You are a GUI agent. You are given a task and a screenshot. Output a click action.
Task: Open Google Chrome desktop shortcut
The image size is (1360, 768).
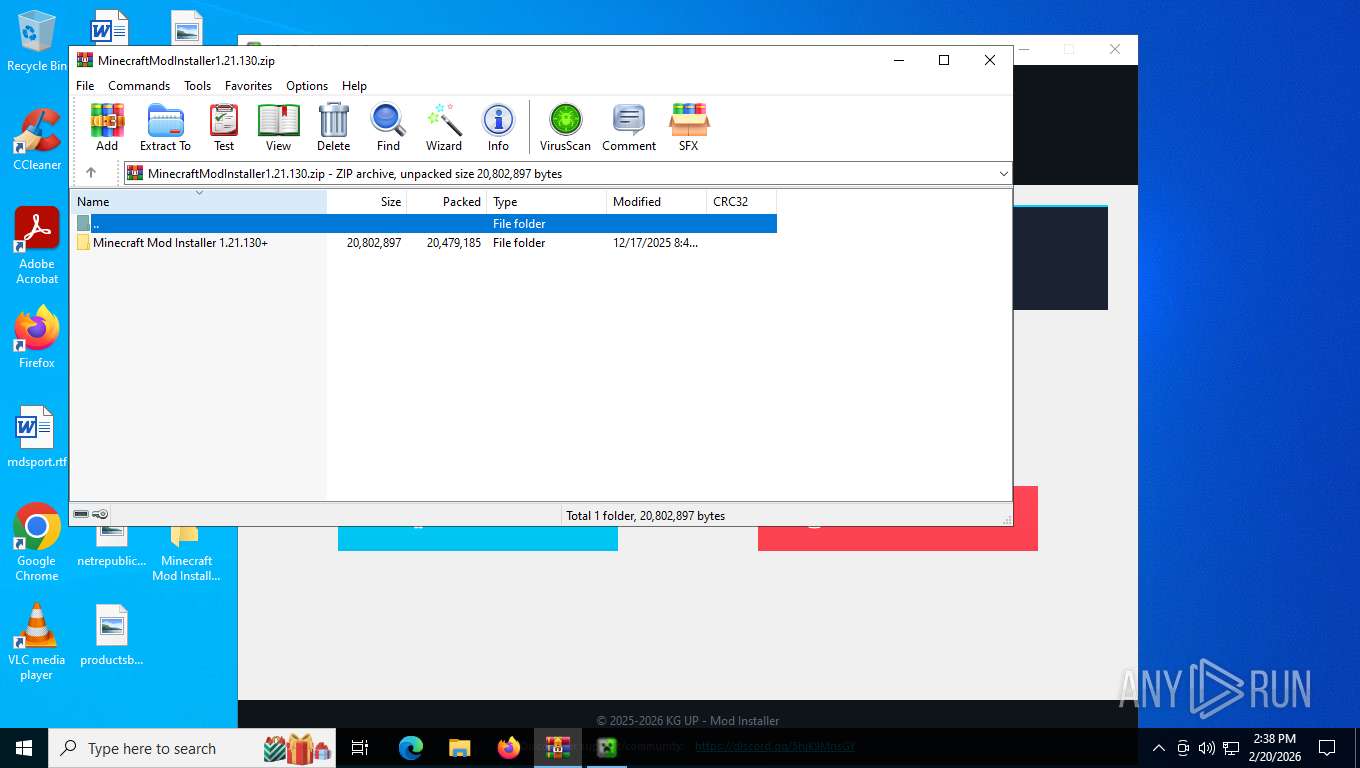coord(37,542)
